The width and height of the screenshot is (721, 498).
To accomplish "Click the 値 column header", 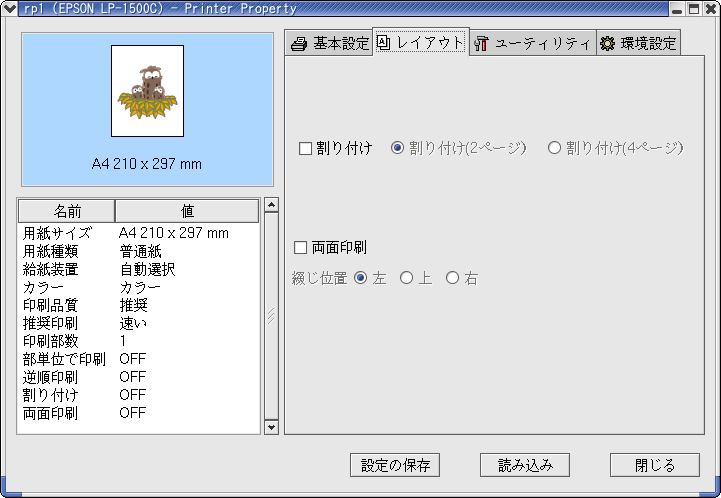I will (187, 210).
